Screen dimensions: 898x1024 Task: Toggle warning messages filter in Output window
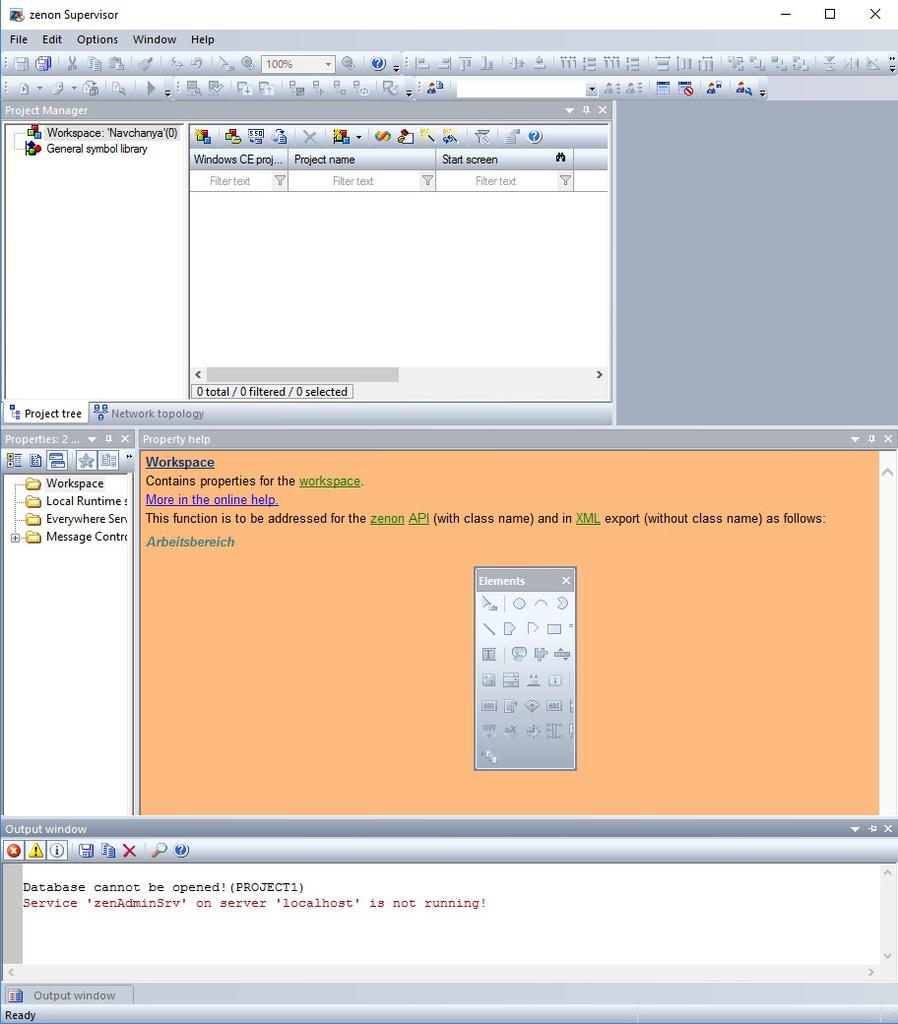[x=36, y=851]
